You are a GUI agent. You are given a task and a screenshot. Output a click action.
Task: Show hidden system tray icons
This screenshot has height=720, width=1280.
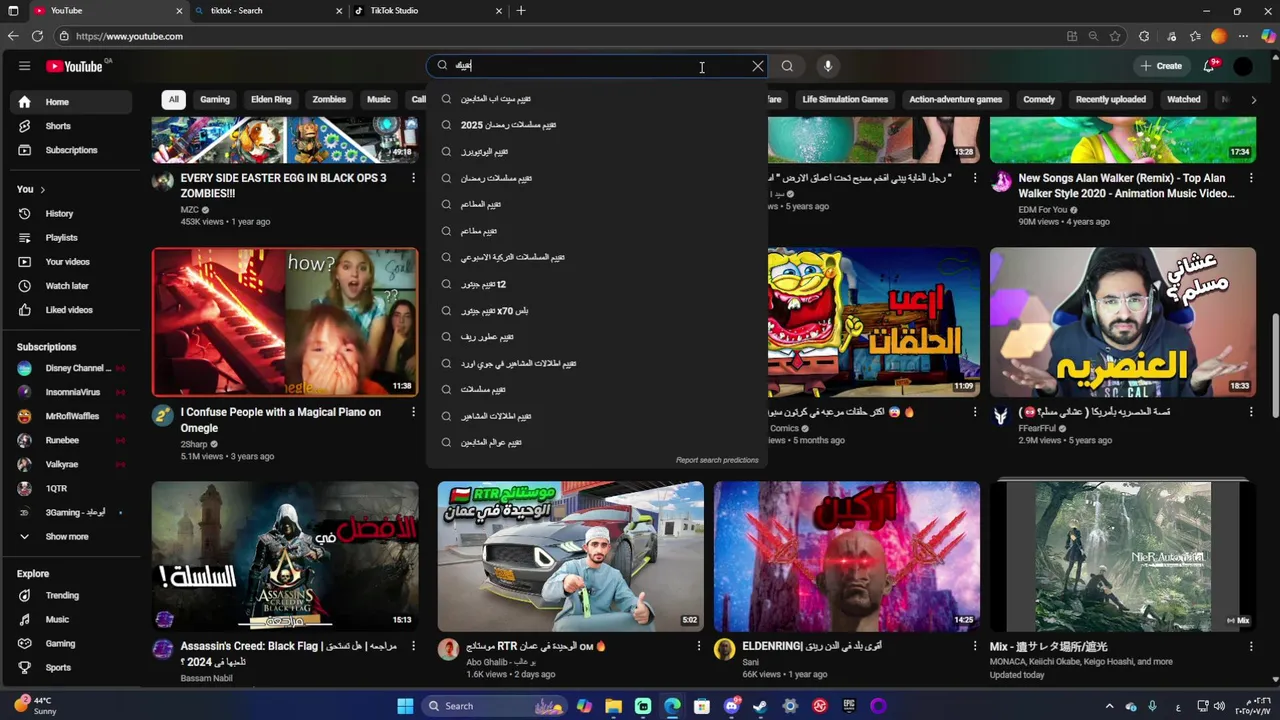tap(1109, 706)
